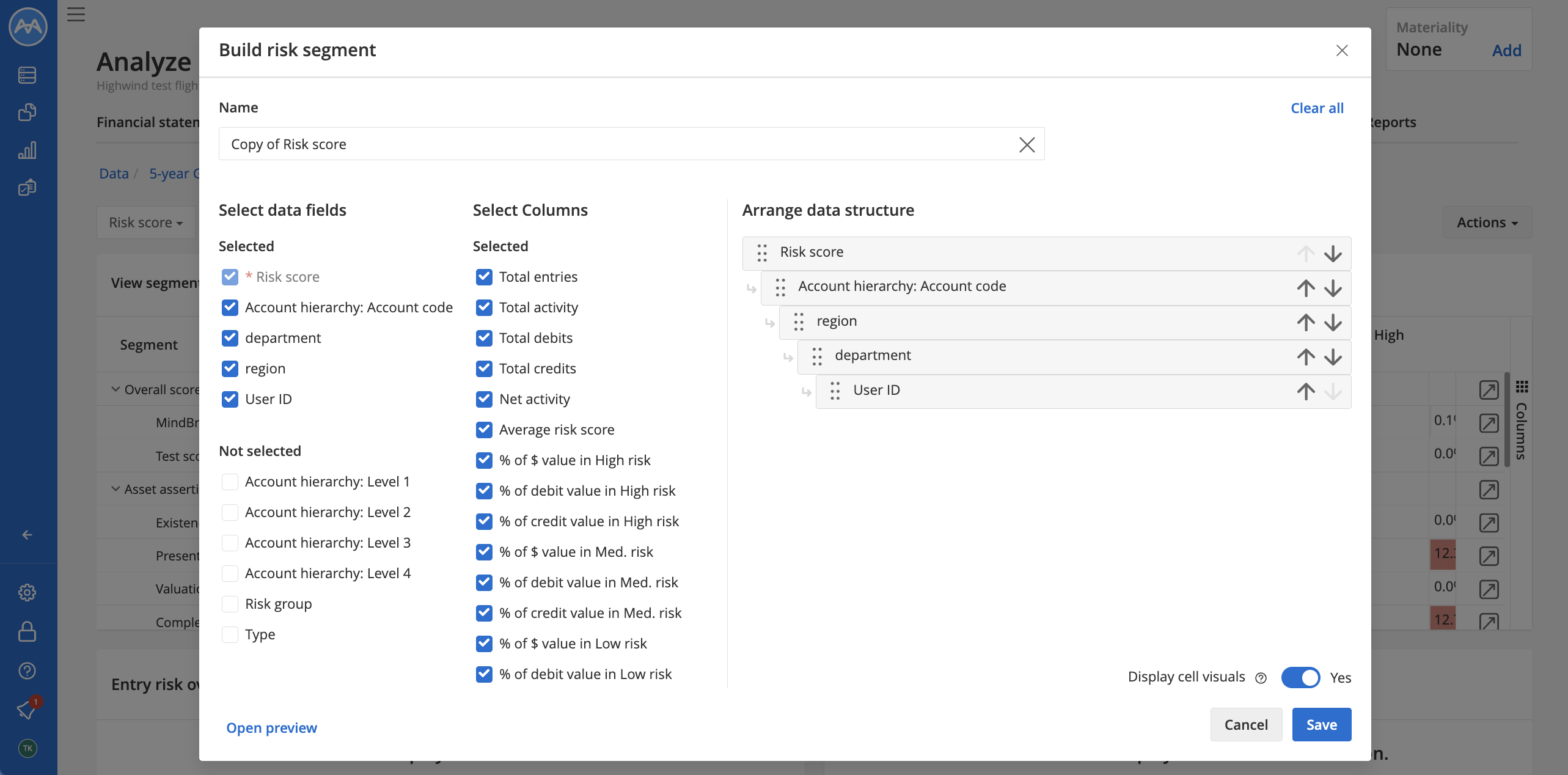The width and height of the screenshot is (1568, 775).
Task: Clear the Name field with X icon
Action: tap(1027, 144)
